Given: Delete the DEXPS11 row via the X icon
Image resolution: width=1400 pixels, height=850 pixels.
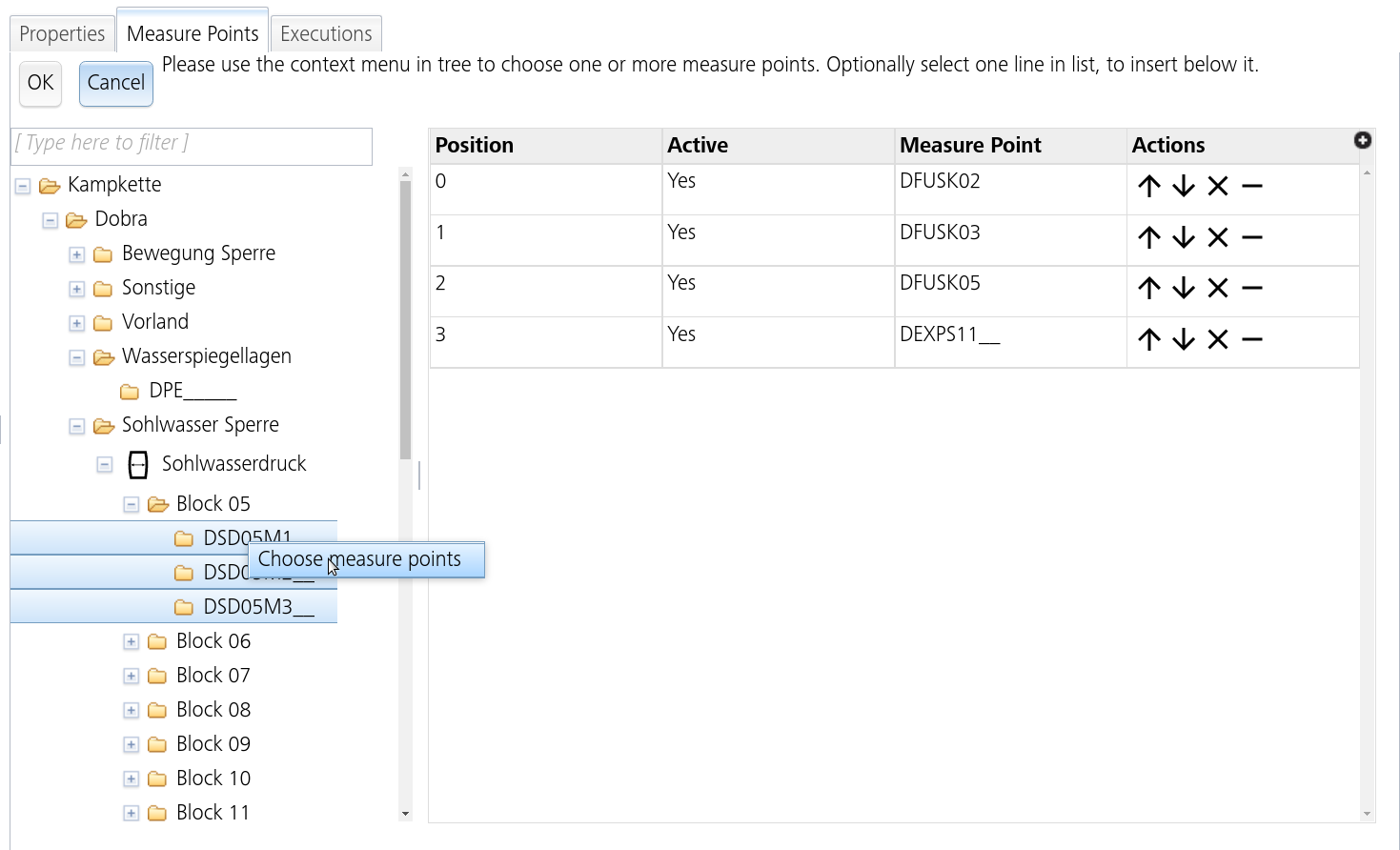Looking at the screenshot, I should click(1217, 339).
